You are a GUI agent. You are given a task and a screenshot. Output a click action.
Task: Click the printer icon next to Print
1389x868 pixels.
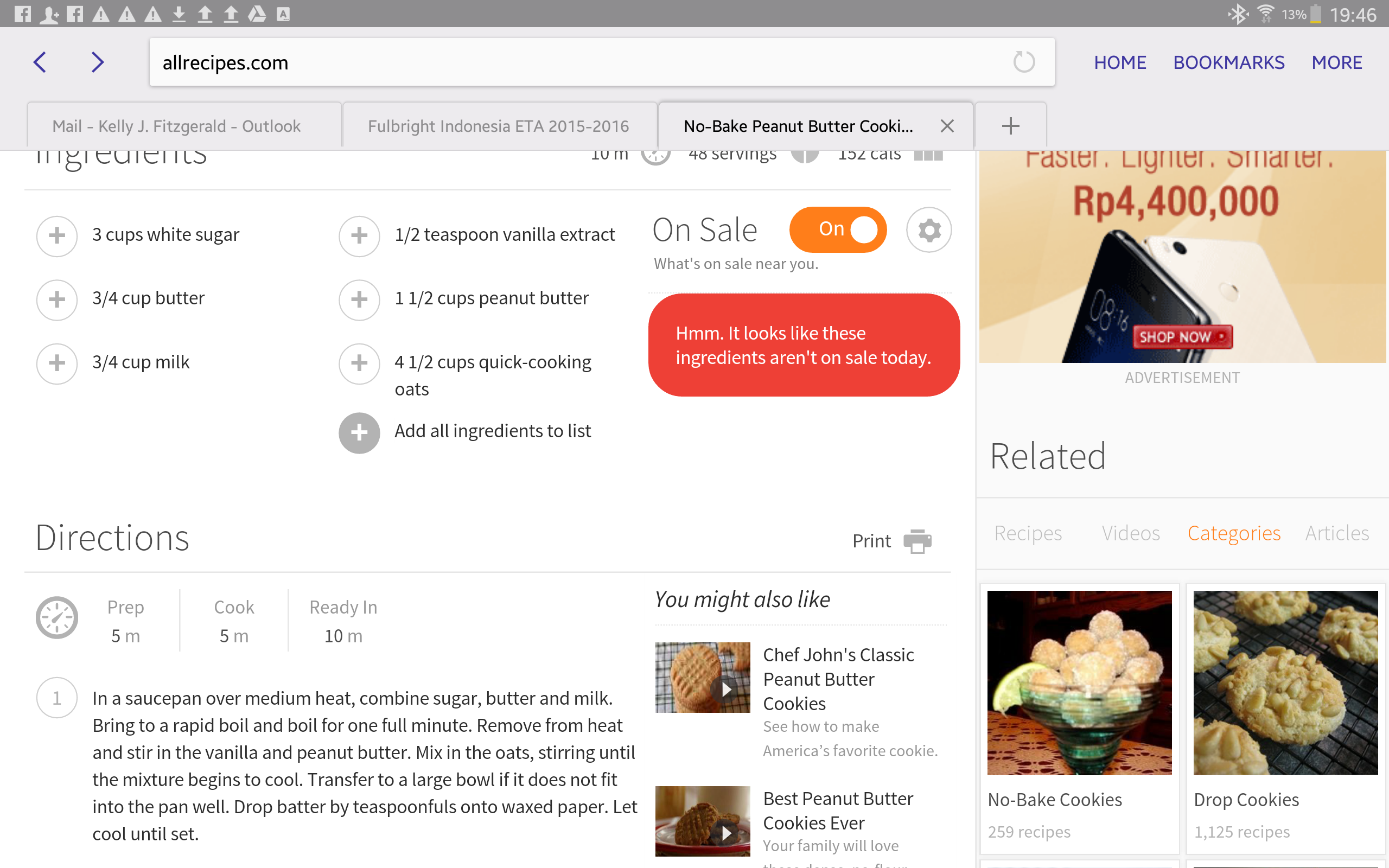(917, 541)
